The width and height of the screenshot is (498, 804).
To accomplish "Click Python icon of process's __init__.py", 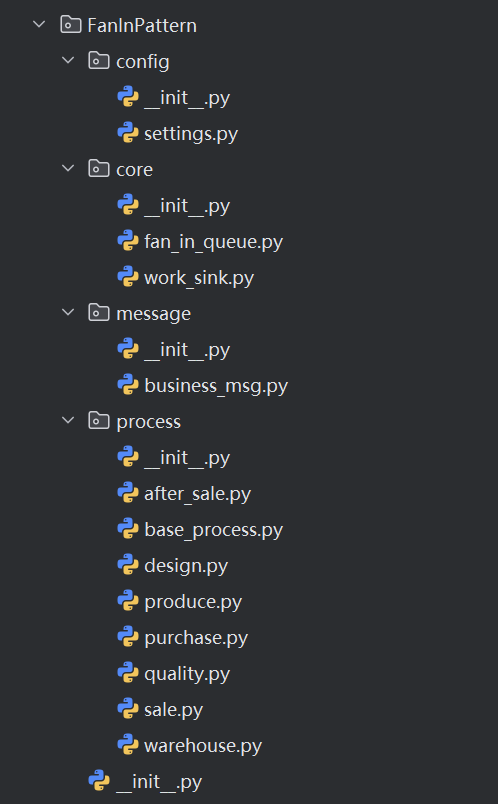I will [x=128, y=456].
